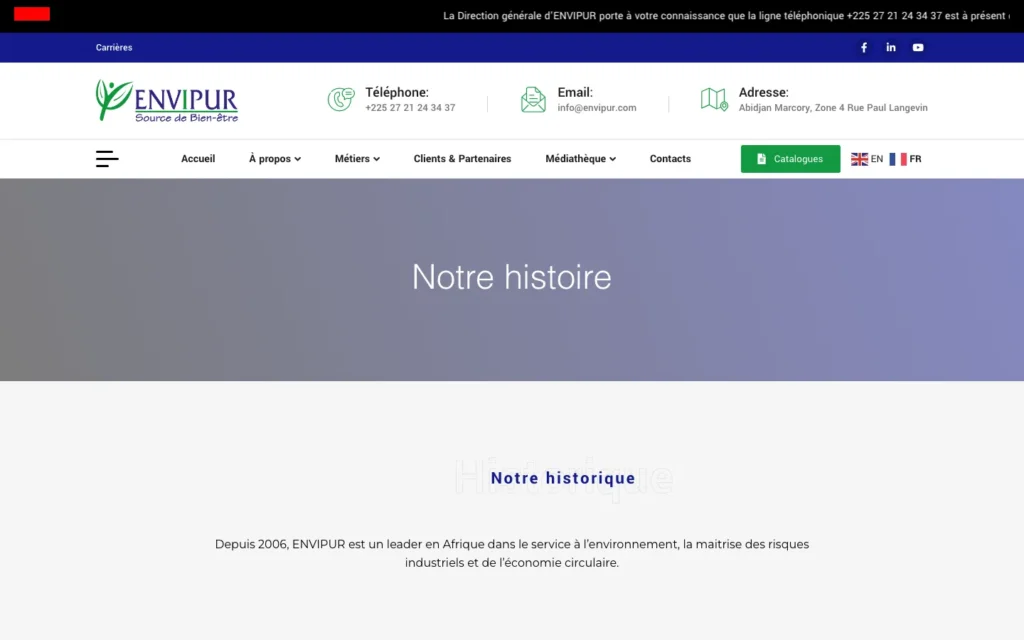Click the Abidjan Marcory address text
1024x640 pixels.
pyautogui.click(x=833, y=108)
